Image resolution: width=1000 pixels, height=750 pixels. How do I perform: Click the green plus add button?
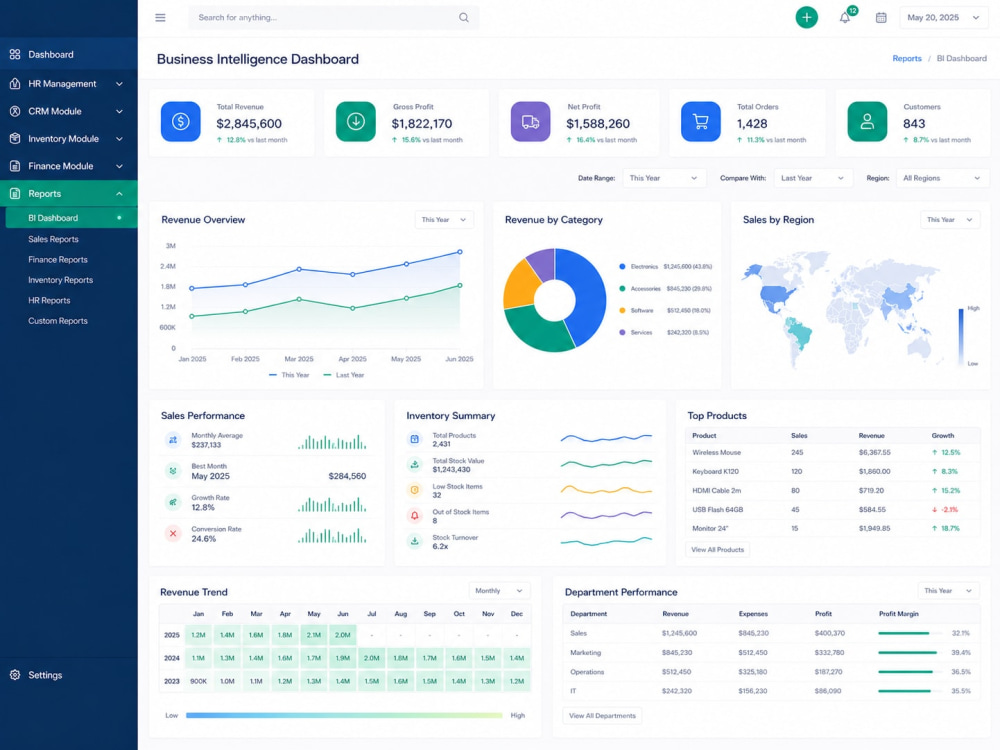806,17
